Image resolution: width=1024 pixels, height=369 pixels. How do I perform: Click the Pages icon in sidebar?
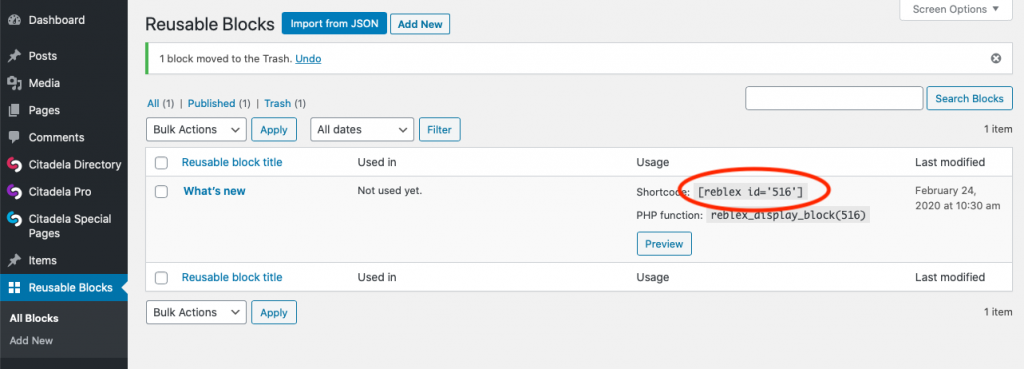click(x=14, y=110)
